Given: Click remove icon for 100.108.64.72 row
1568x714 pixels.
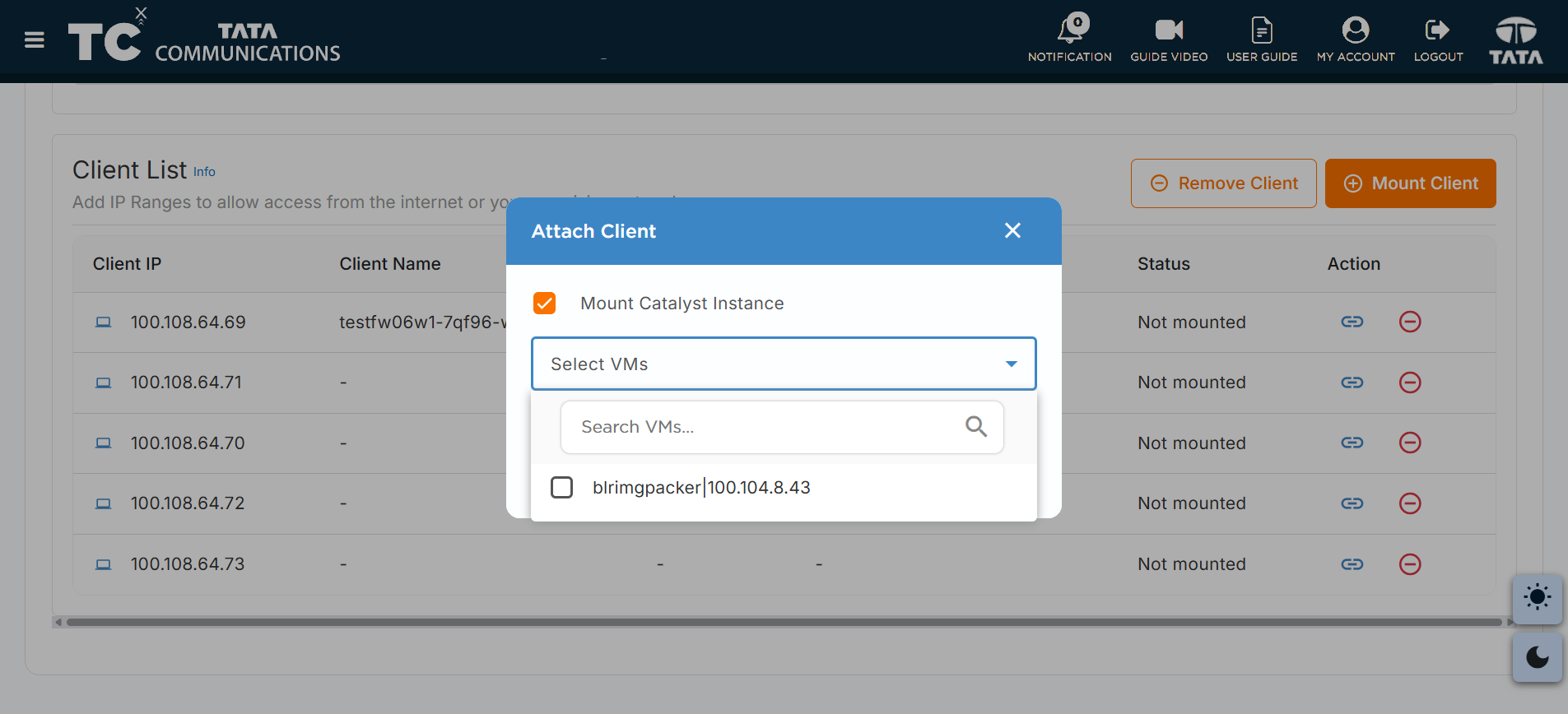Looking at the screenshot, I should [x=1410, y=503].
